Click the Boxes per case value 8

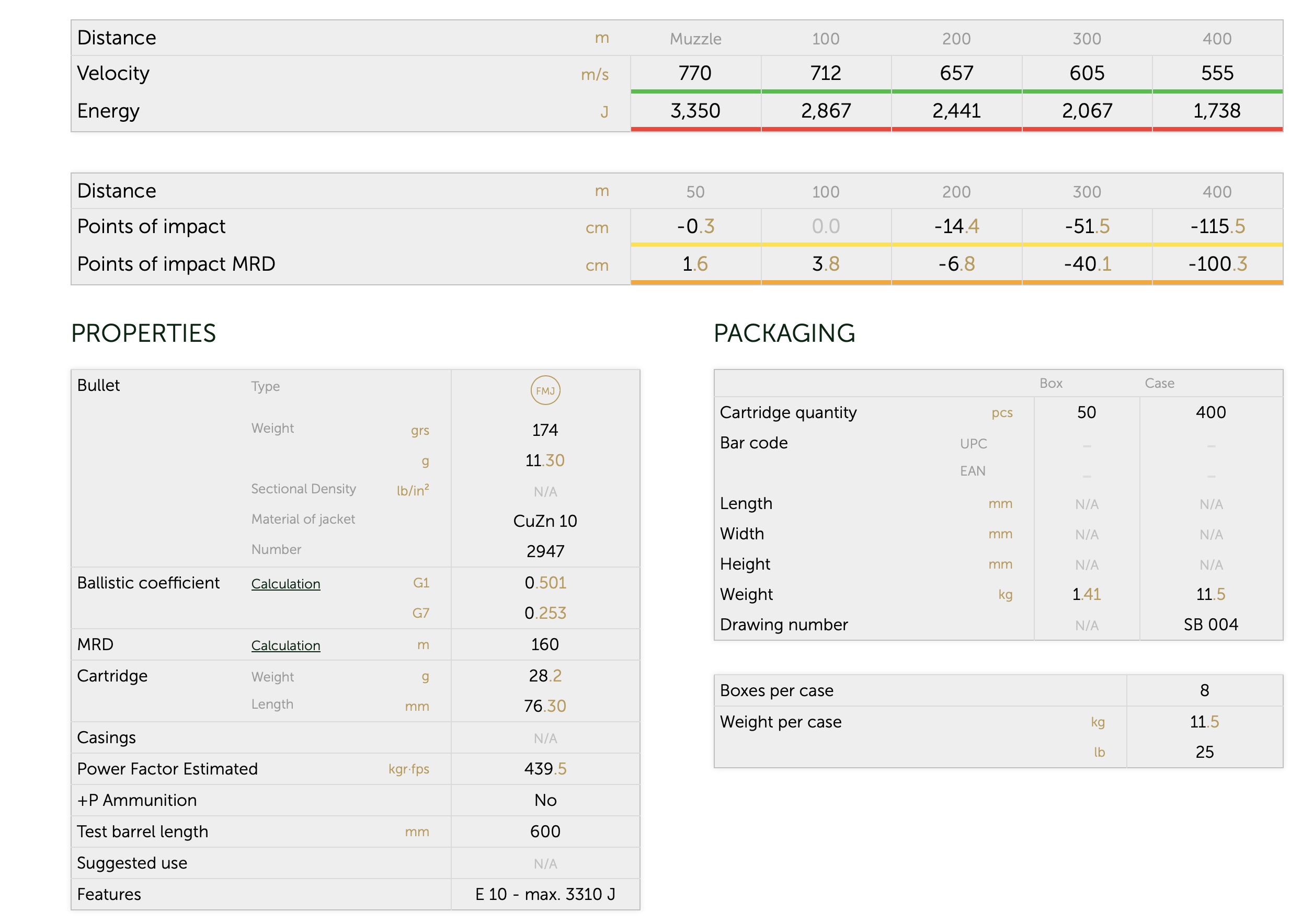coord(1204,690)
